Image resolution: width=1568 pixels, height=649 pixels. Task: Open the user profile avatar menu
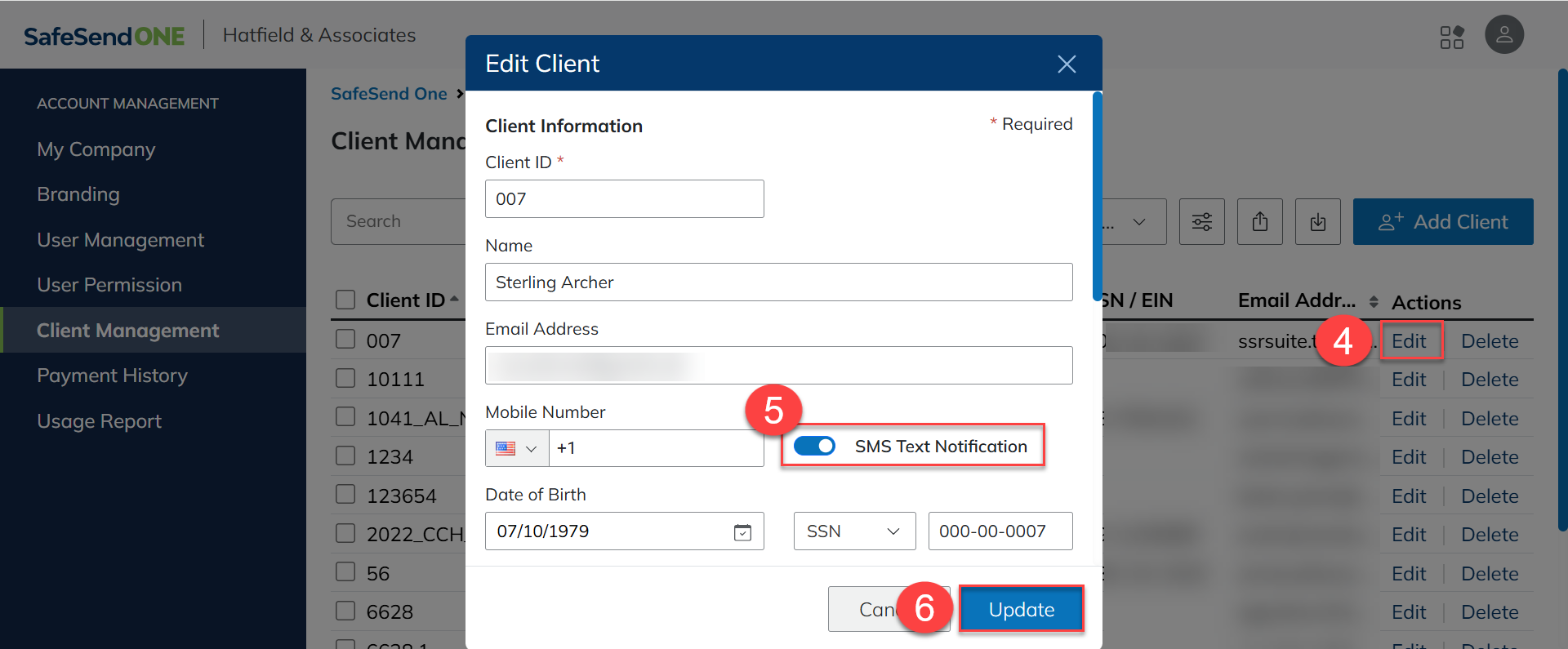point(1503,35)
